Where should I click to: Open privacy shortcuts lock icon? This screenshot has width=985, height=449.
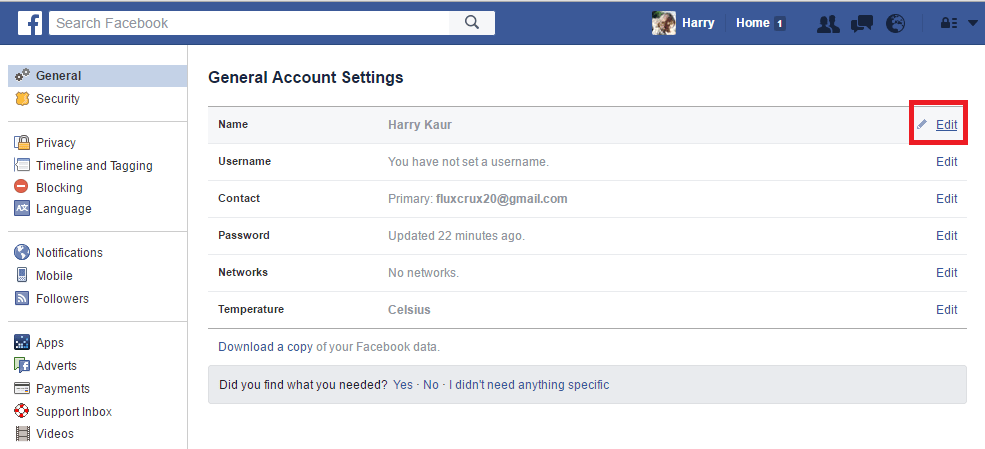tap(949, 24)
